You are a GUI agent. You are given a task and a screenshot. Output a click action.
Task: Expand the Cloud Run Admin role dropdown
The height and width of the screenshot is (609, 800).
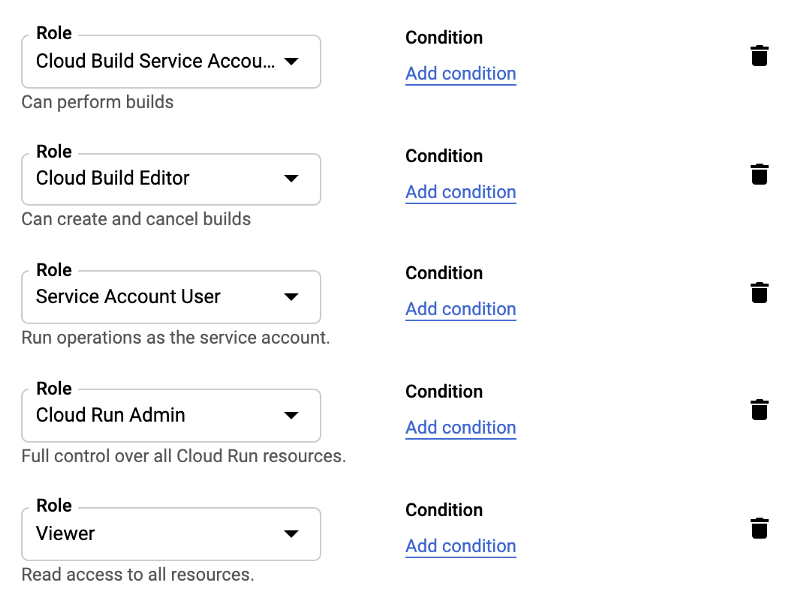point(171,415)
